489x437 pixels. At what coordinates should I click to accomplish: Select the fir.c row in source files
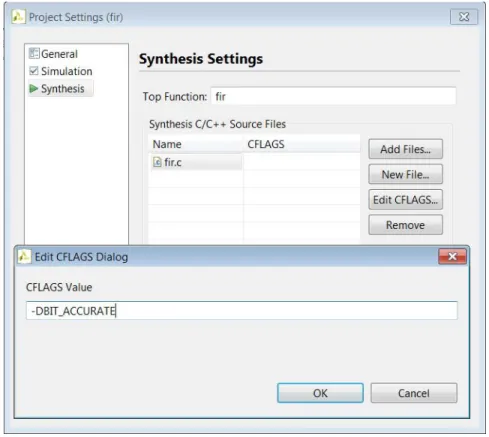tap(197, 162)
